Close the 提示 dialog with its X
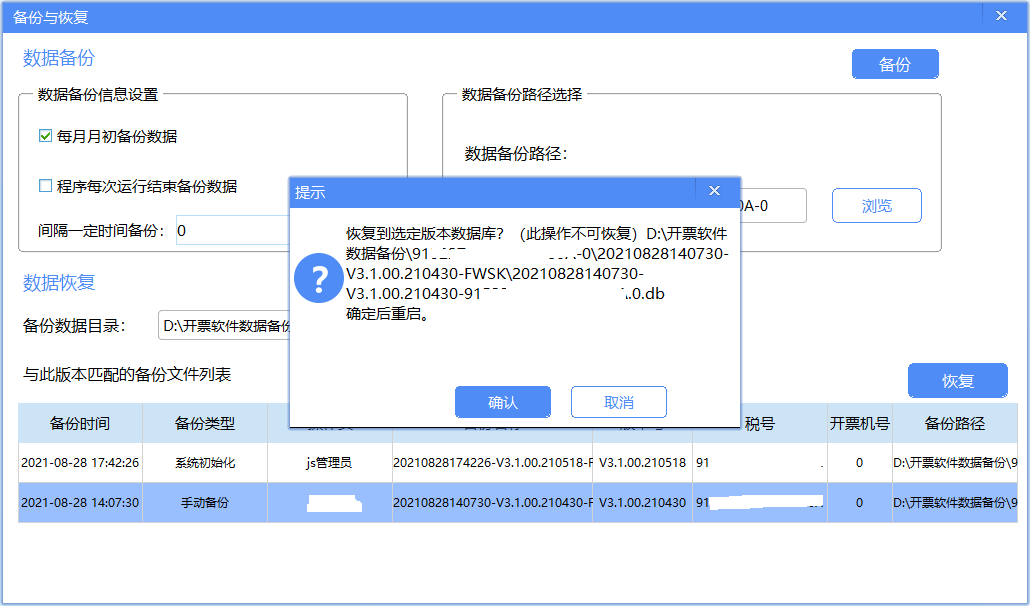Viewport: 1030px width, 606px height. (714, 191)
